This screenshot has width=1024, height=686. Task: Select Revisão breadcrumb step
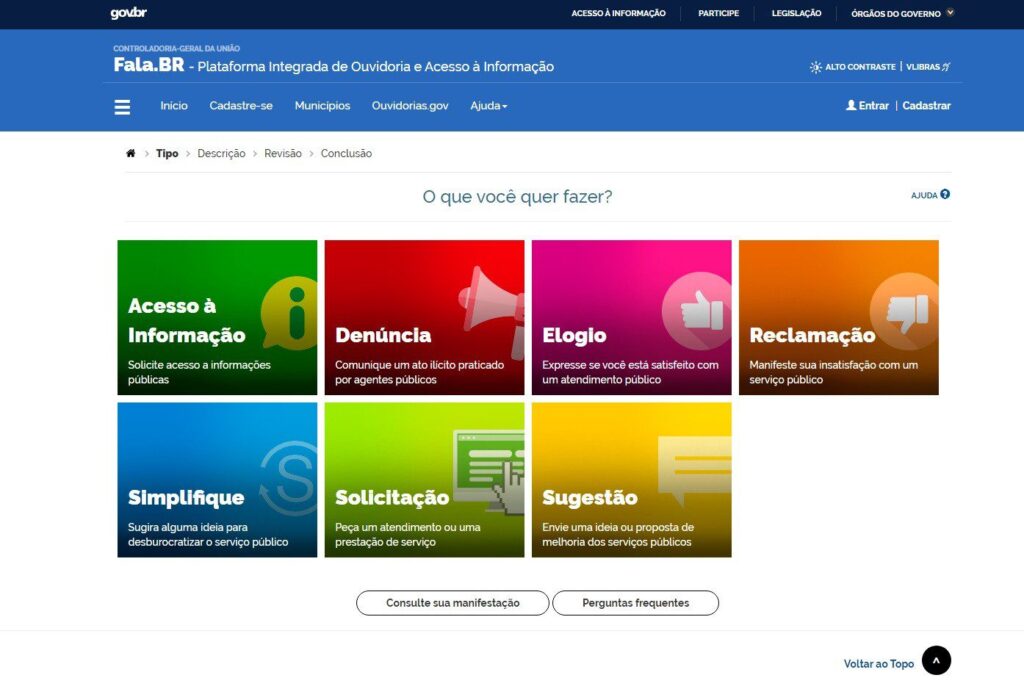point(283,154)
